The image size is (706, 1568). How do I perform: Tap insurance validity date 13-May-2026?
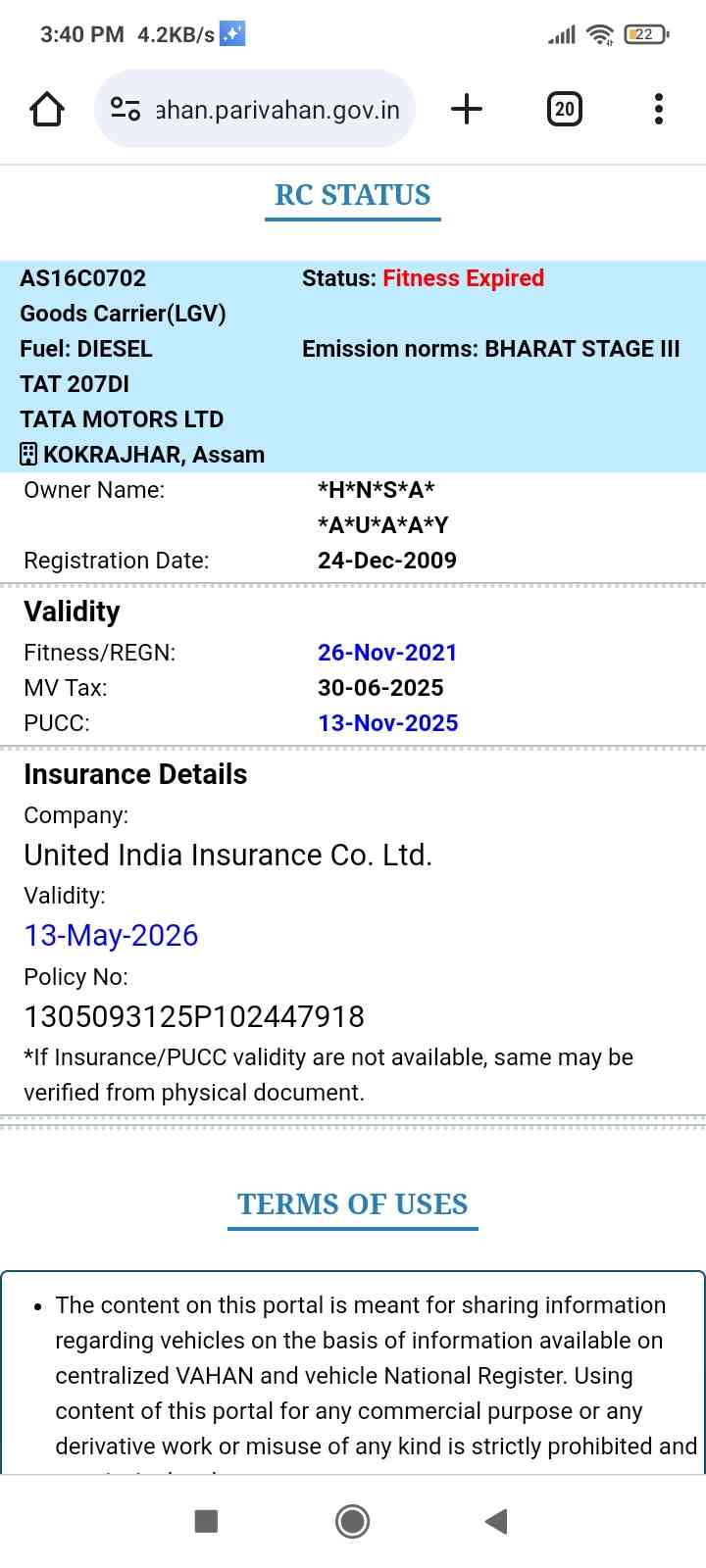(111, 936)
